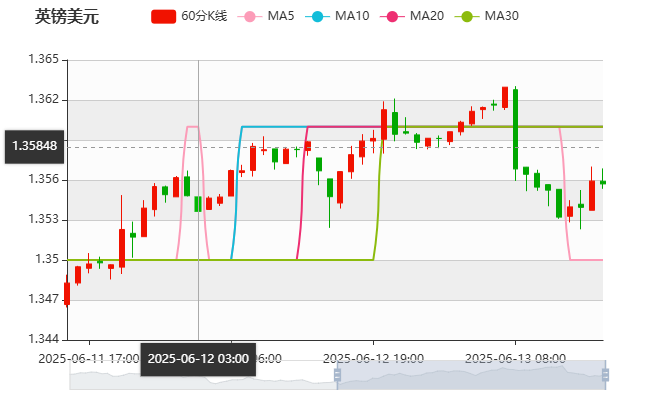This screenshot has width=670, height=400.
Task: Click the unselected dark area of zoom bar
Action: pyautogui.click(x=200, y=376)
